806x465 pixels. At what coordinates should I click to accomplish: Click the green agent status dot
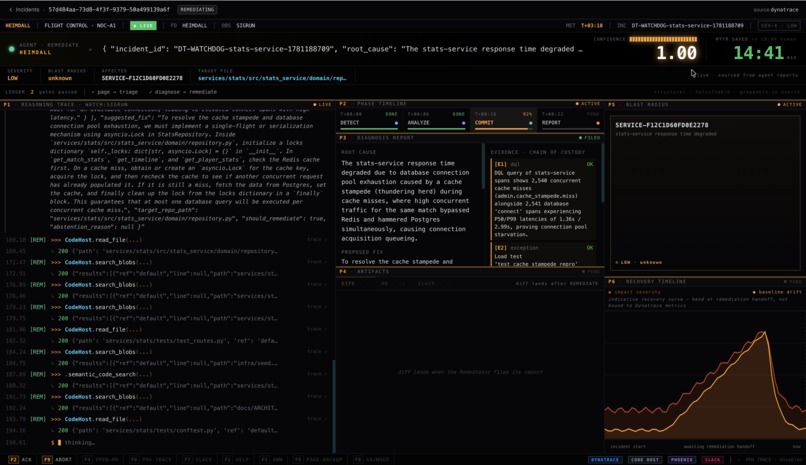[x=11, y=49]
